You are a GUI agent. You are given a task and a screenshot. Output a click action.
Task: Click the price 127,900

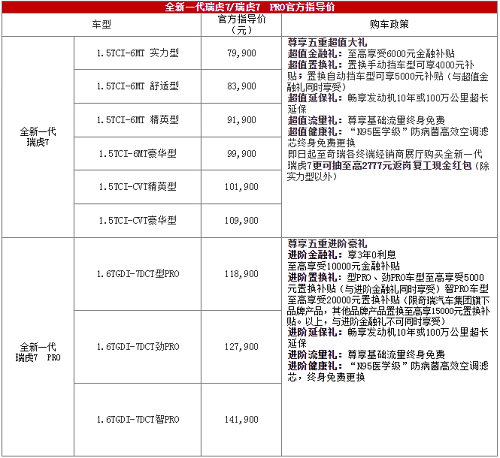pos(241,347)
